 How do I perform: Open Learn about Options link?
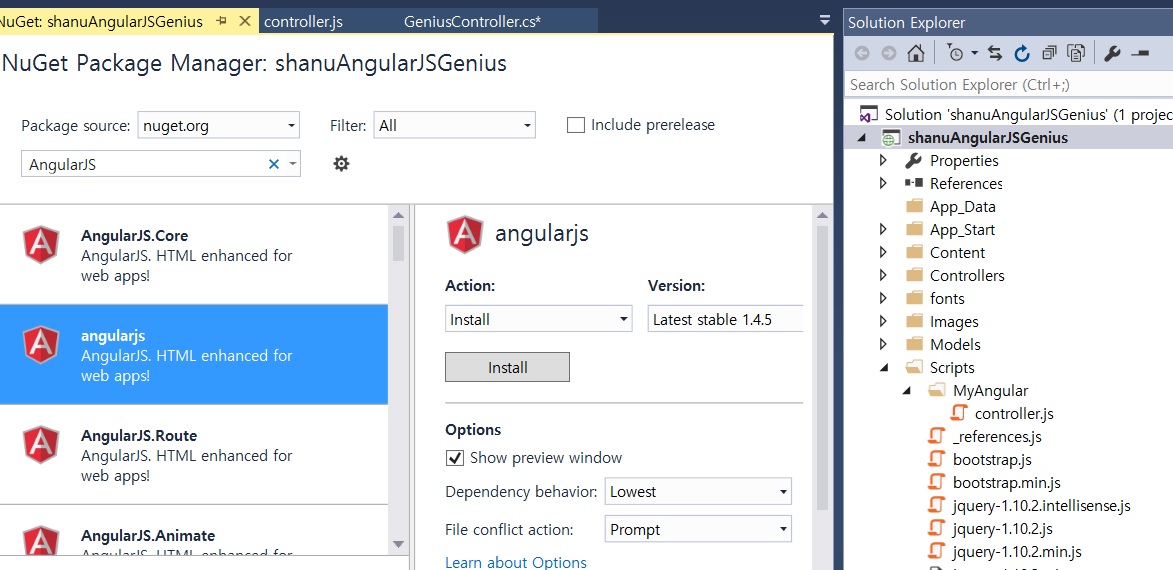[515, 562]
